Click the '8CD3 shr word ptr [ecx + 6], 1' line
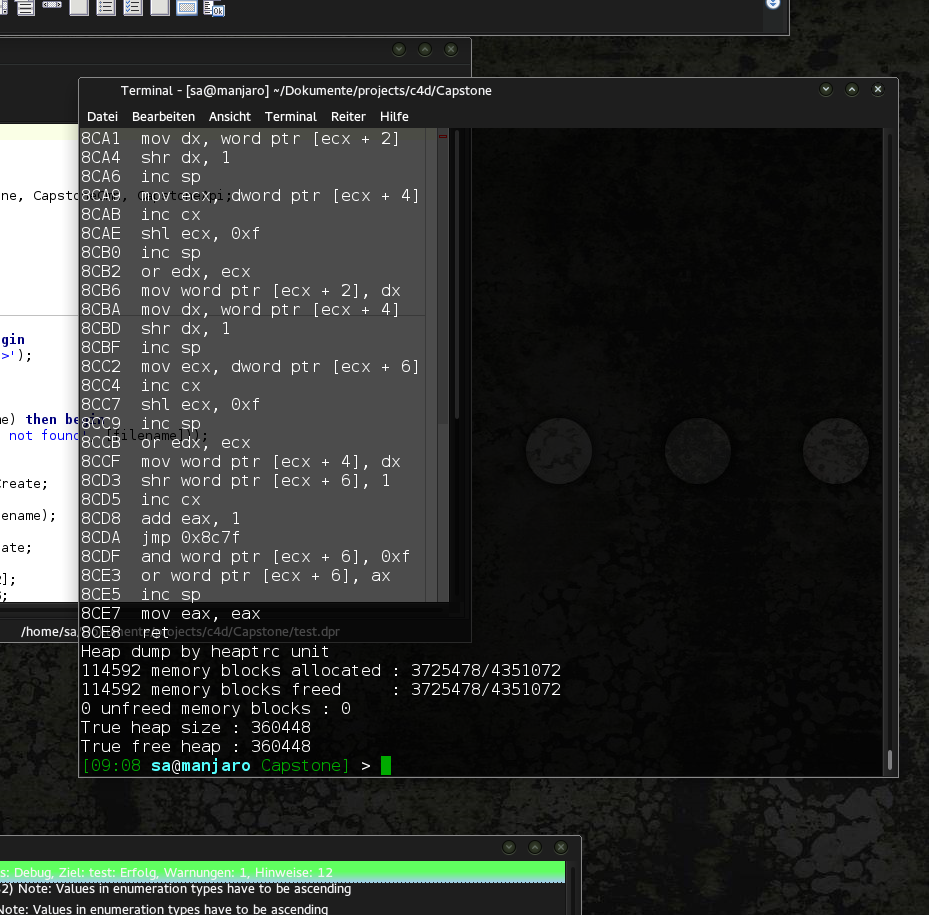 coord(236,481)
